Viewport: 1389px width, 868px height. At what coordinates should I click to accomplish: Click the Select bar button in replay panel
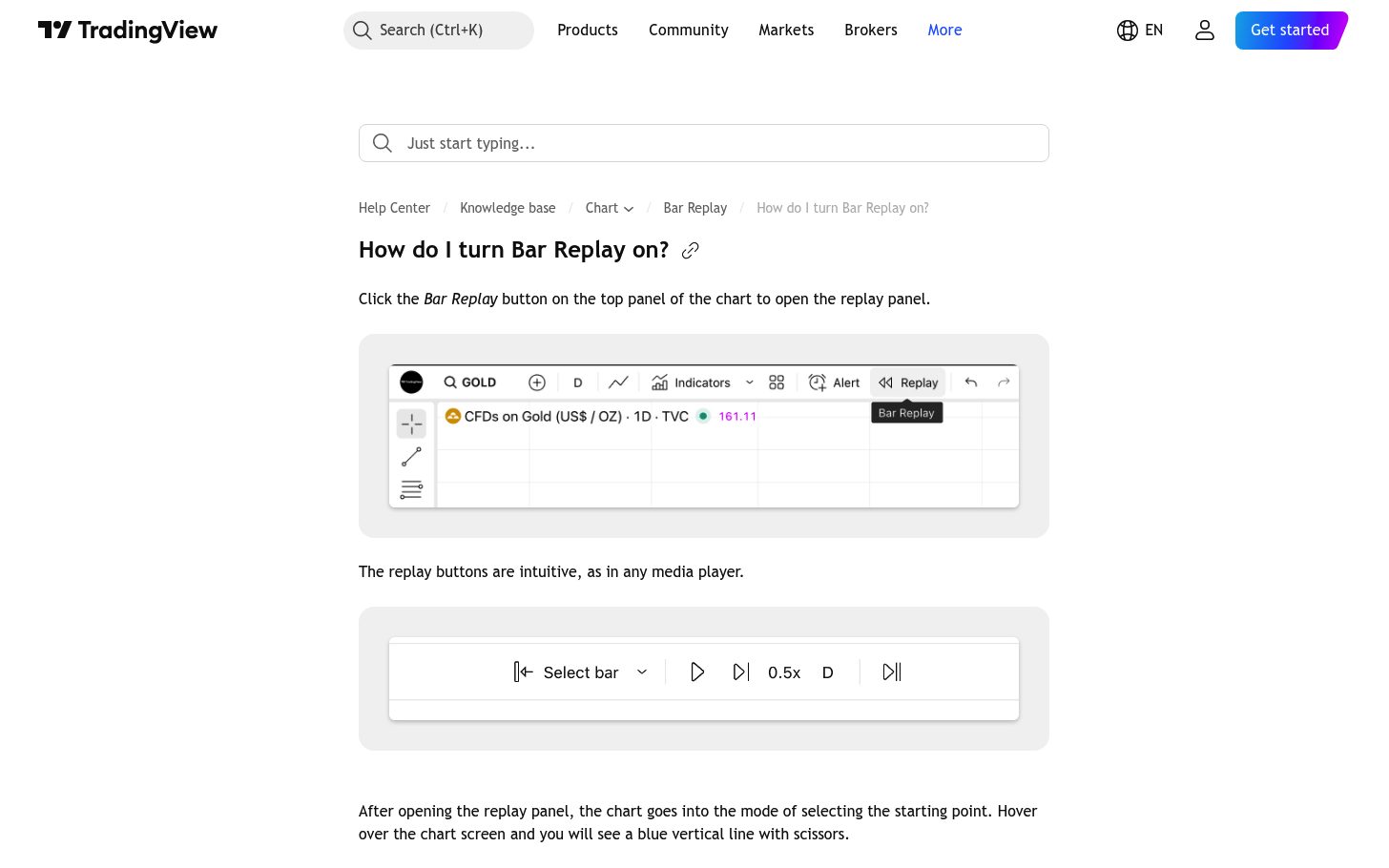pos(566,672)
